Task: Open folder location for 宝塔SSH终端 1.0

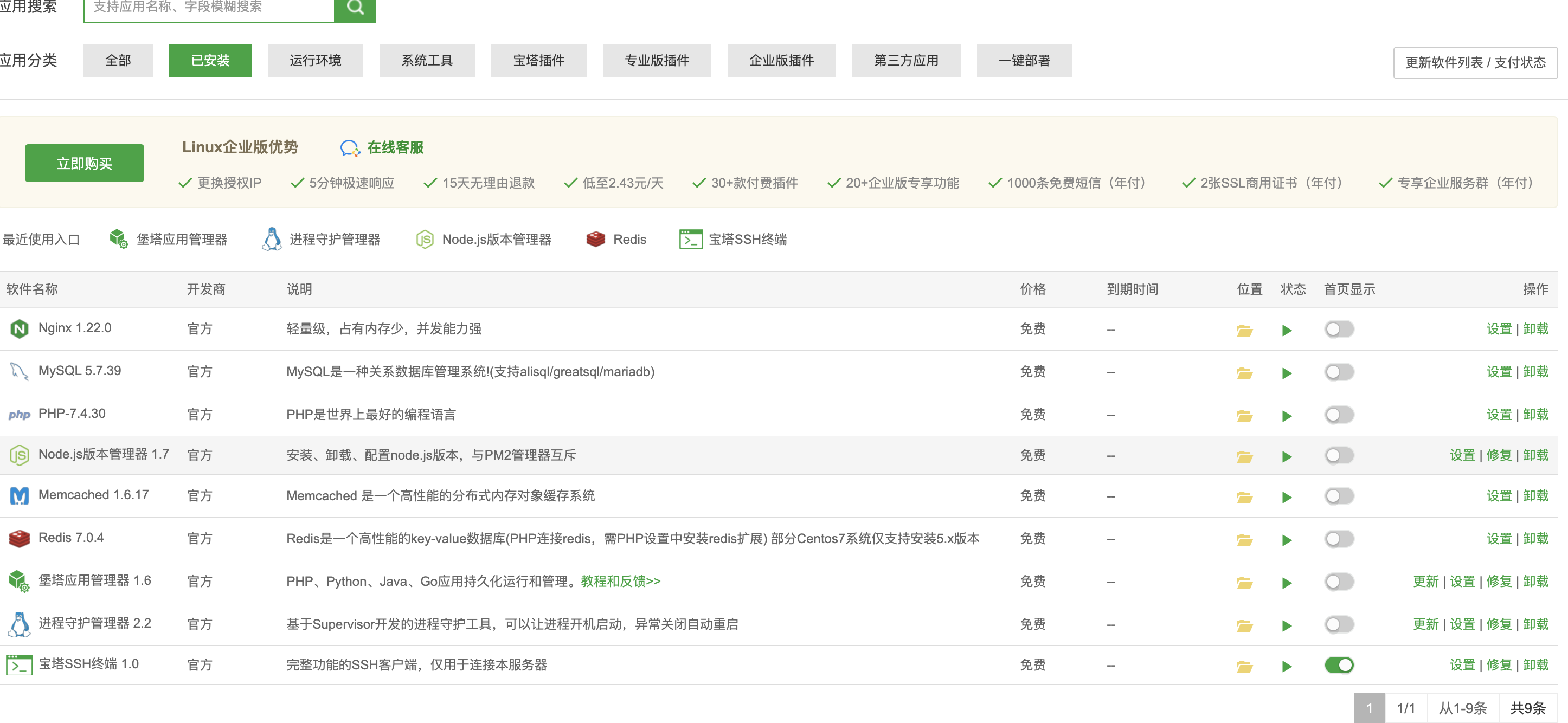Action: coord(1244,667)
